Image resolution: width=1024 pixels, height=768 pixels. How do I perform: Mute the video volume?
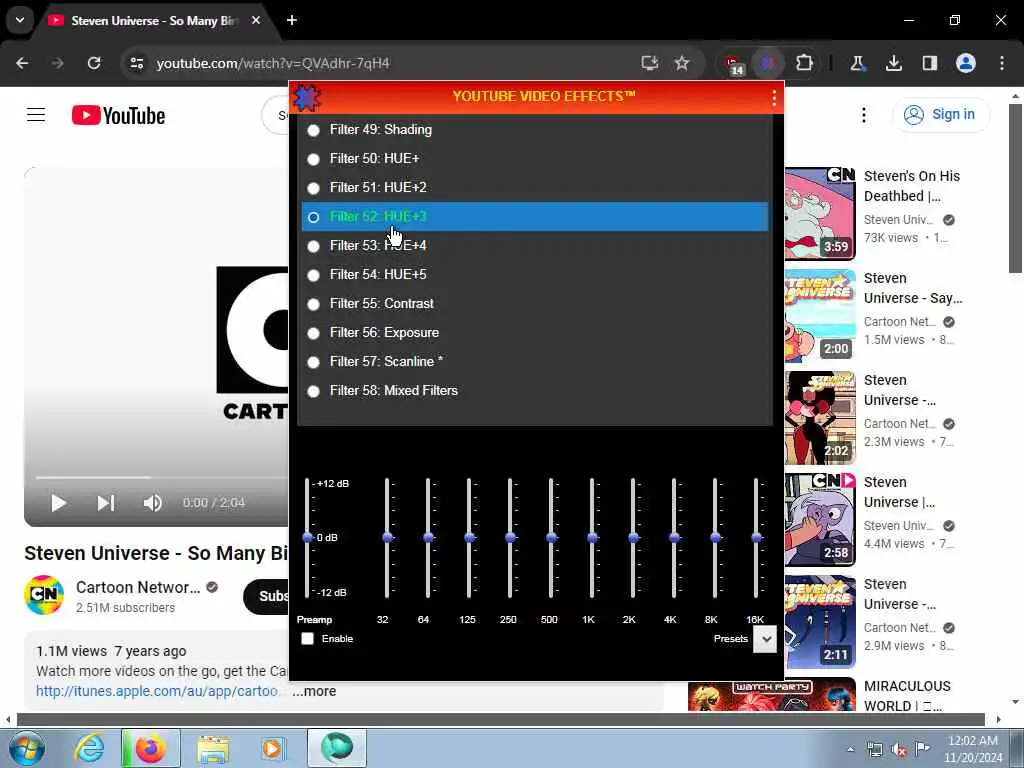point(152,503)
